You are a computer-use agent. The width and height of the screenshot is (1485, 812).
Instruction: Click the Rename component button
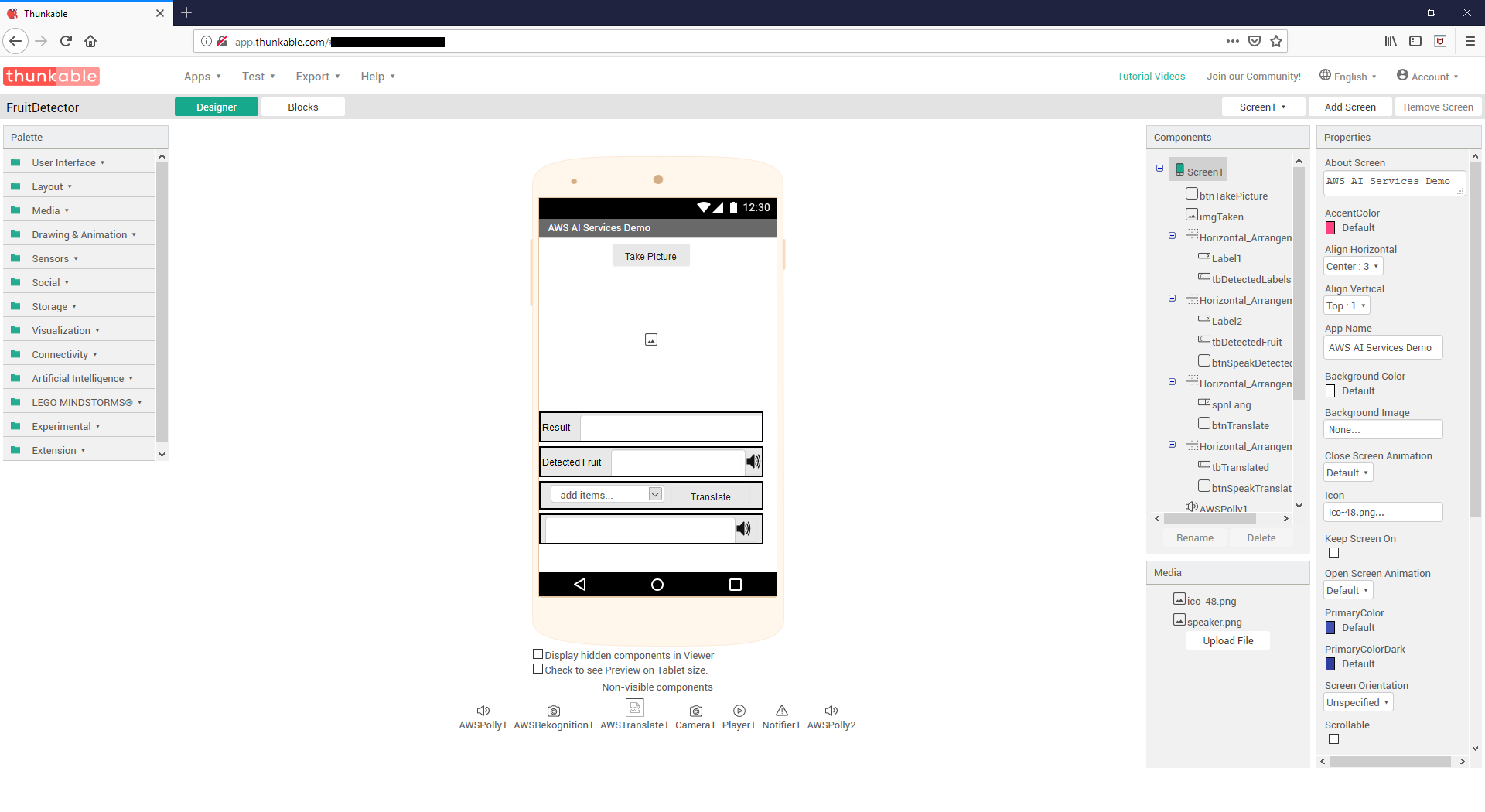pyautogui.click(x=1195, y=537)
